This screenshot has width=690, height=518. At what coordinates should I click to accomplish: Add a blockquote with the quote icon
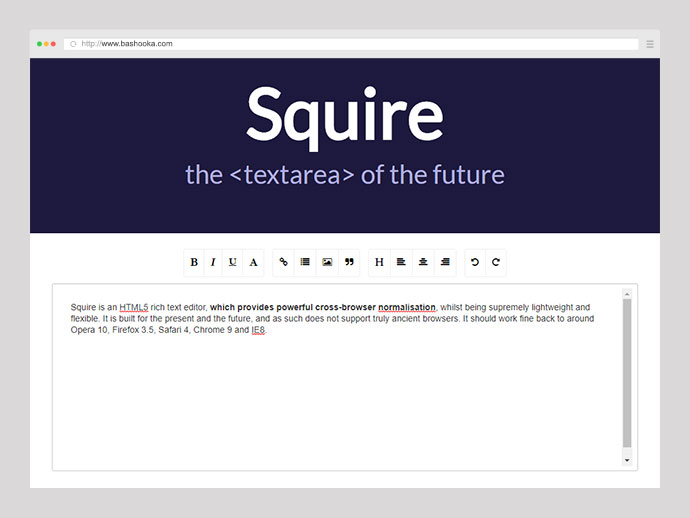click(349, 262)
